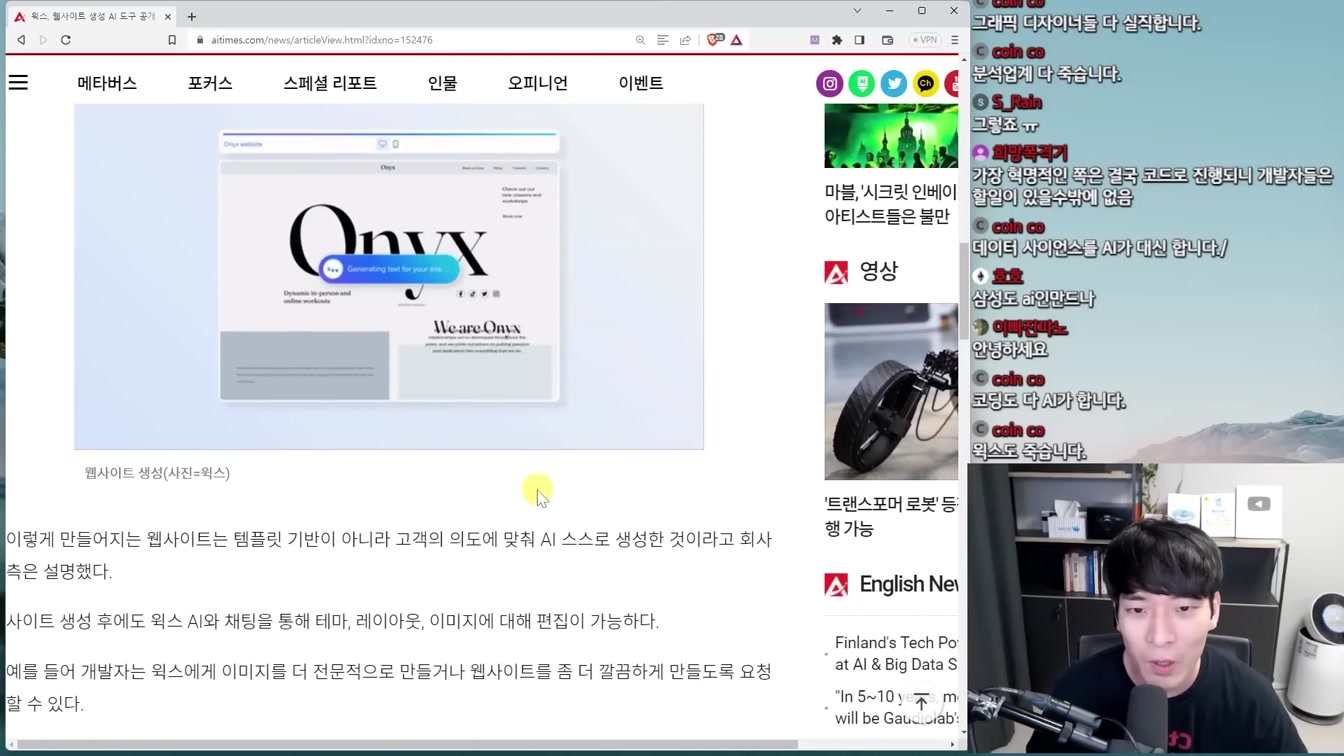Open the wheeled robot video thumbnail
The height and width of the screenshot is (756, 1344).
tap(891, 391)
